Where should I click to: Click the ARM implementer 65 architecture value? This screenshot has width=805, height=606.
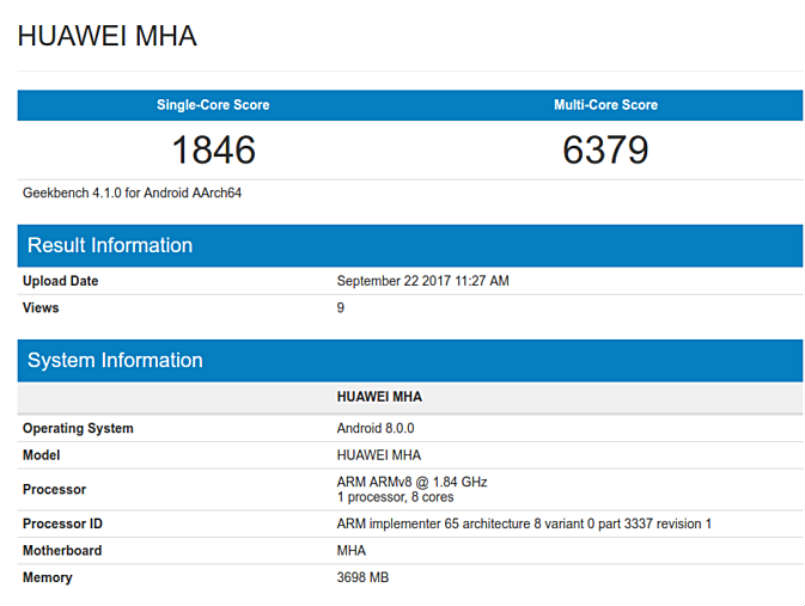(x=524, y=524)
